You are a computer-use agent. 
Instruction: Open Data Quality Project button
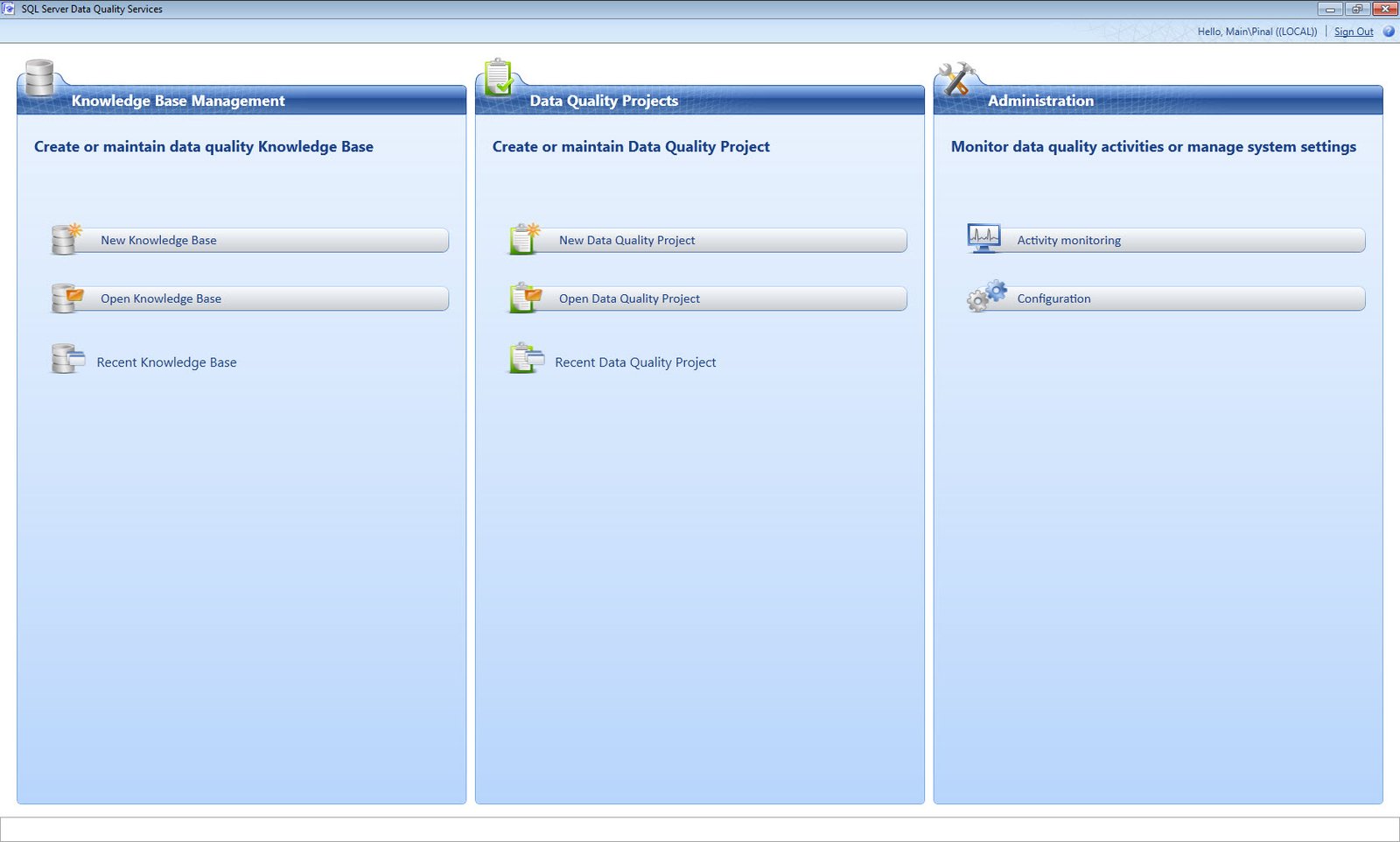pyautogui.click(x=708, y=298)
